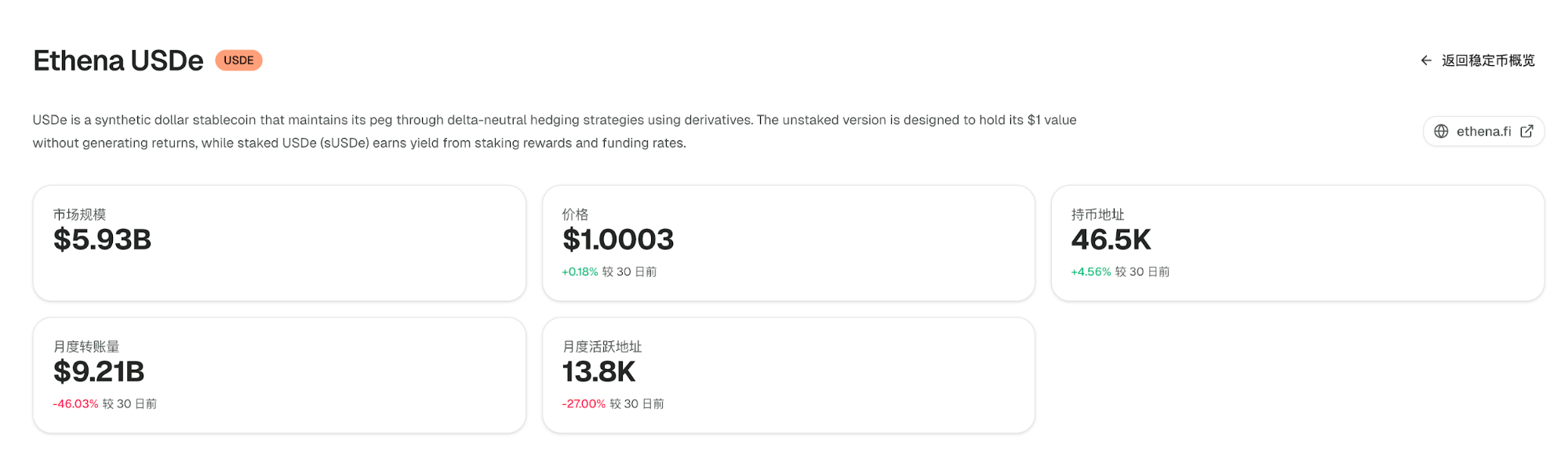The image size is (1568, 452).
Task: Click the $9.21B monthly transfer value
Action: click(x=99, y=371)
